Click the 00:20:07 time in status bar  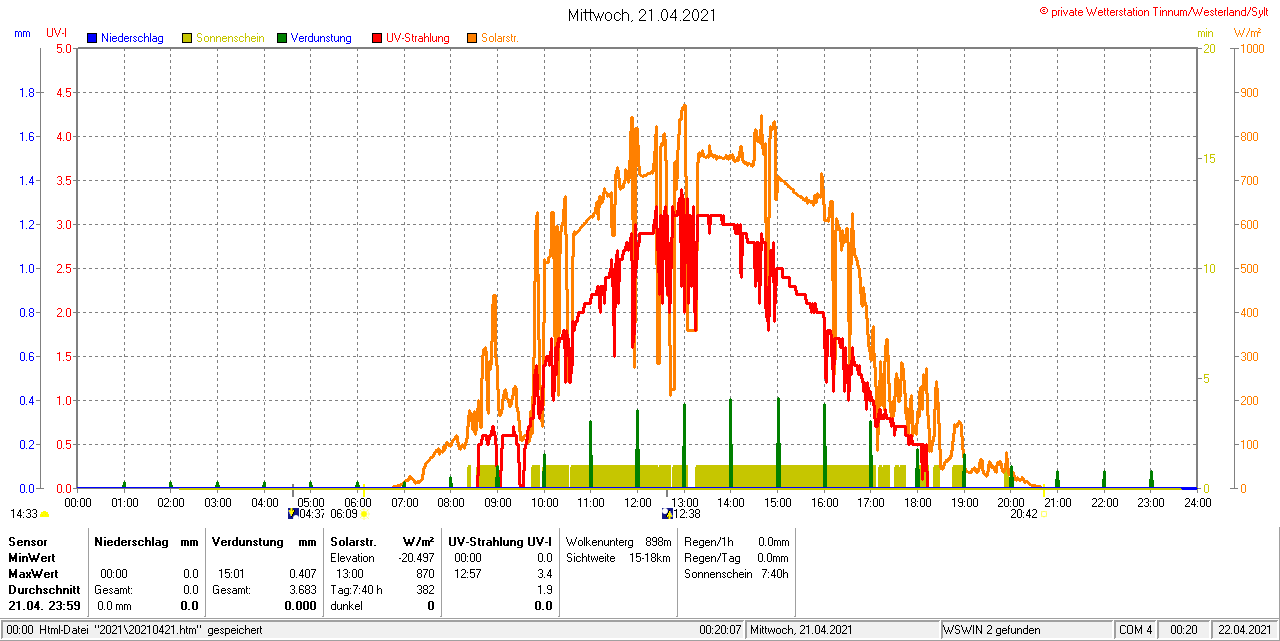pos(720,630)
